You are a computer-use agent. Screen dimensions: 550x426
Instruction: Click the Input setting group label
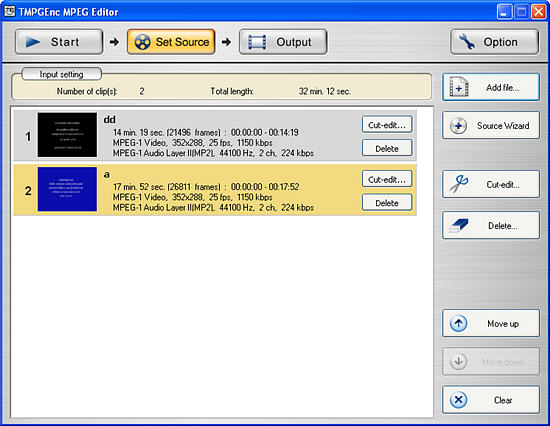61,74
